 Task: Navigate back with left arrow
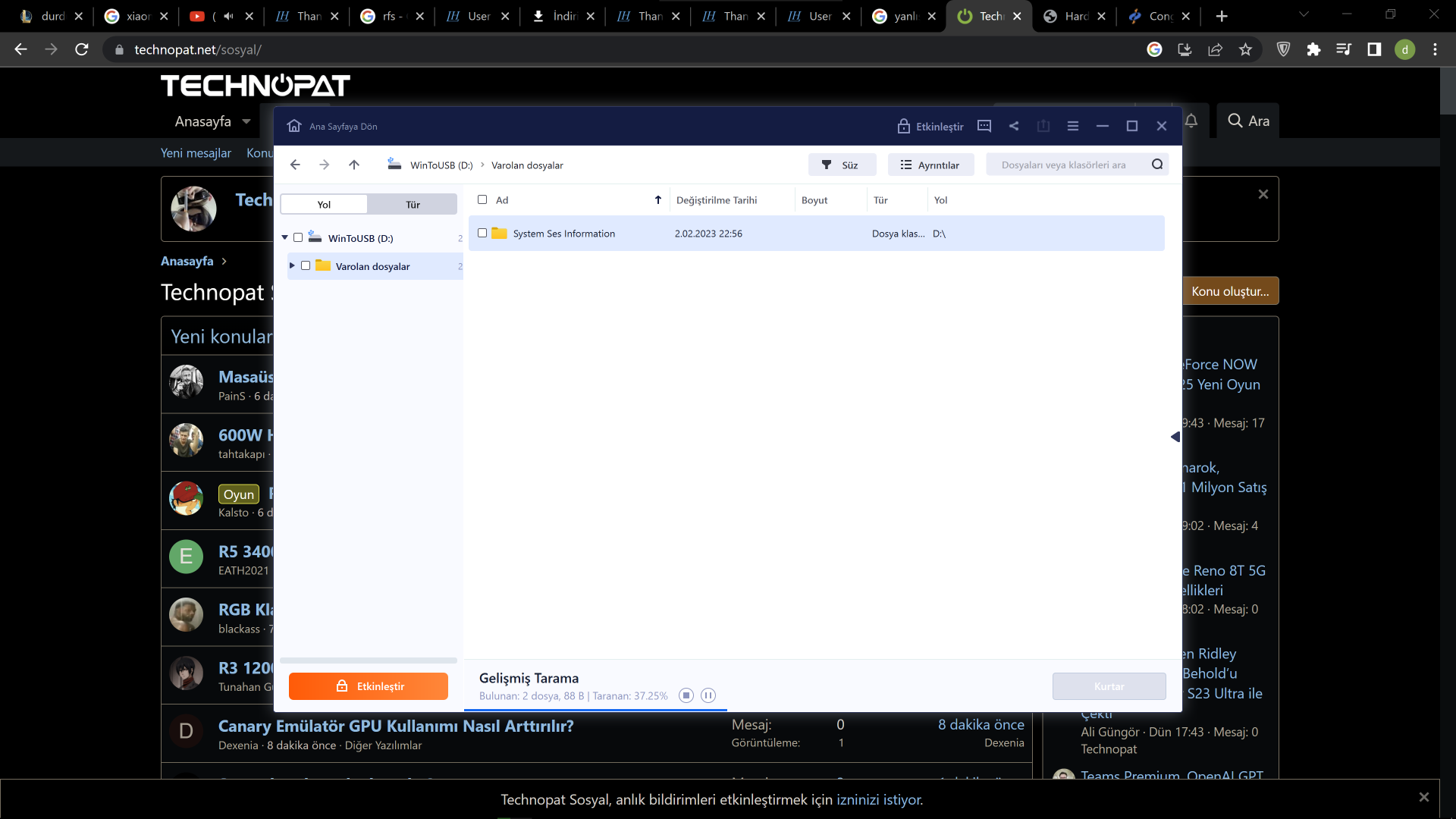click(x=295, y=165)
